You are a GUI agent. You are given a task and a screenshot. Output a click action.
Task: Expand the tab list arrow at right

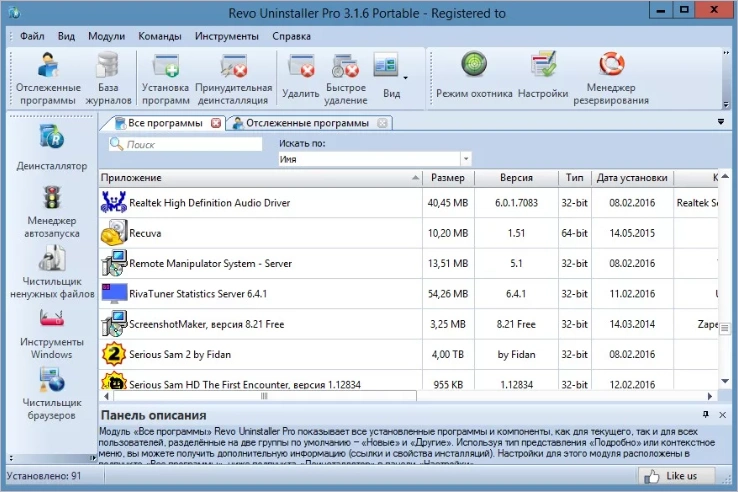point(721,122)
